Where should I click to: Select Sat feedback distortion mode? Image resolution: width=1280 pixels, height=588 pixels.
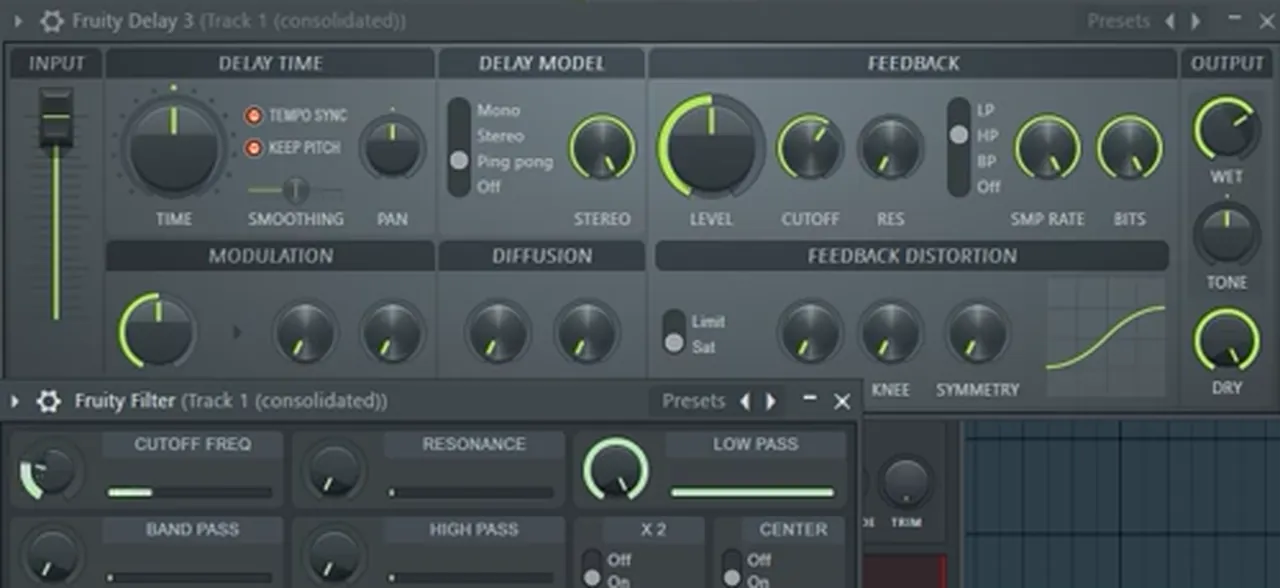[703, 347]
